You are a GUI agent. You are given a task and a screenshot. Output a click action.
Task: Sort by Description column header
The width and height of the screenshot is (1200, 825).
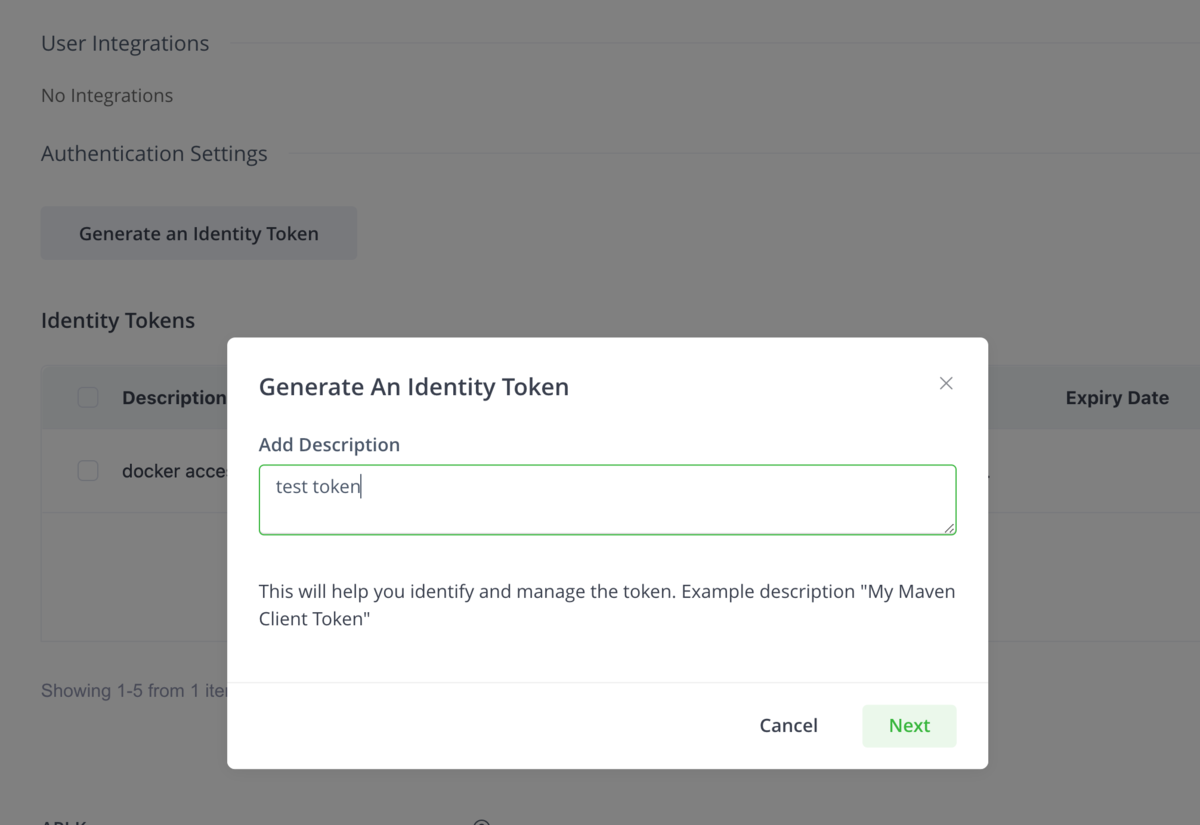coord(174,398)
